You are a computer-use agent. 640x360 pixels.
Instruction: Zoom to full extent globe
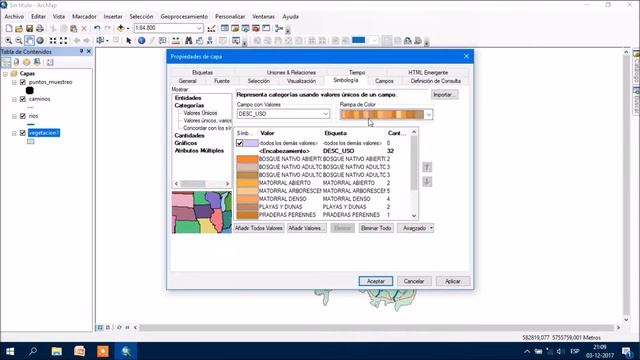(x=40, y=40)
